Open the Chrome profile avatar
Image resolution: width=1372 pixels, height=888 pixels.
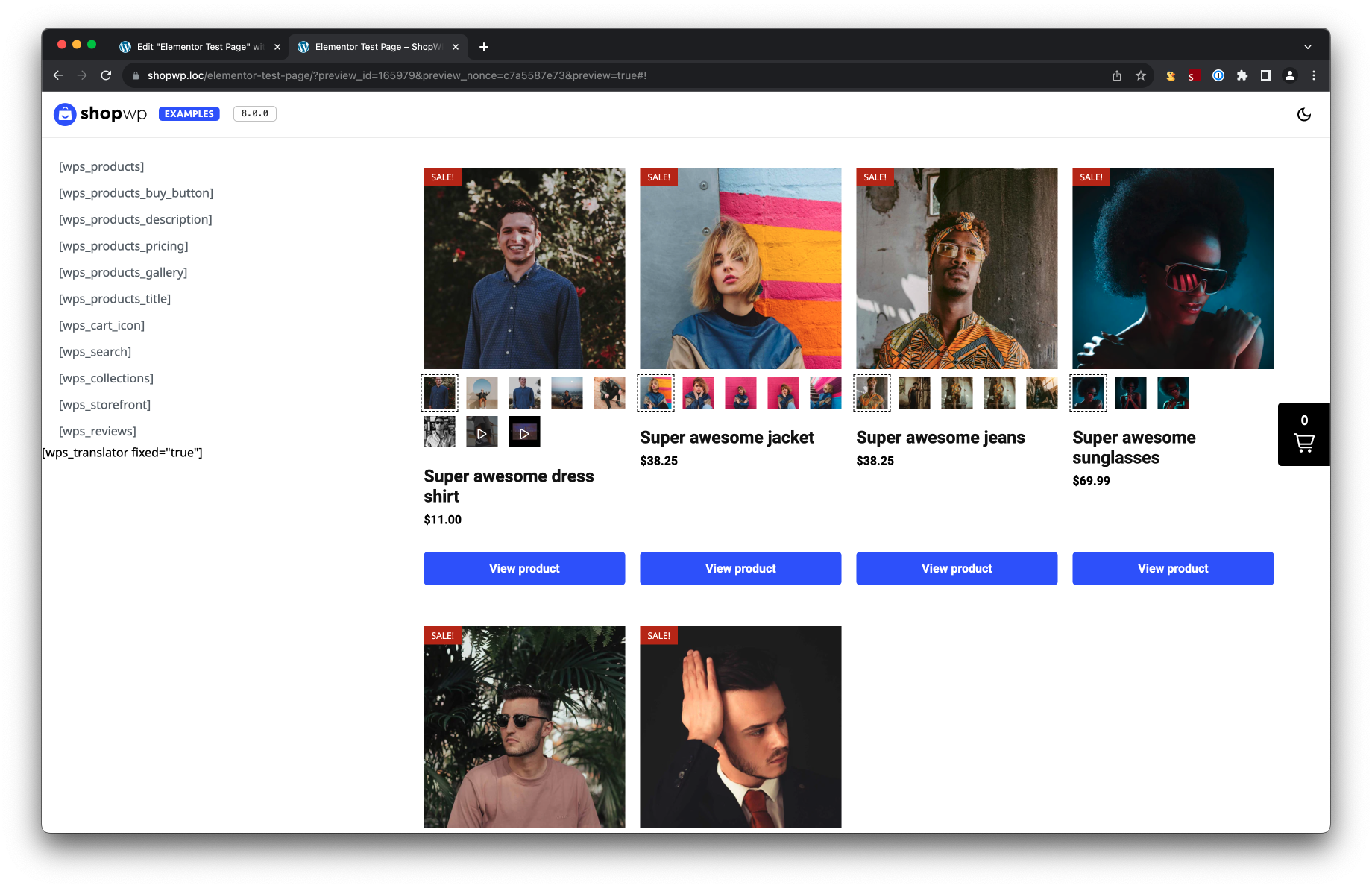pos(1289,75)
